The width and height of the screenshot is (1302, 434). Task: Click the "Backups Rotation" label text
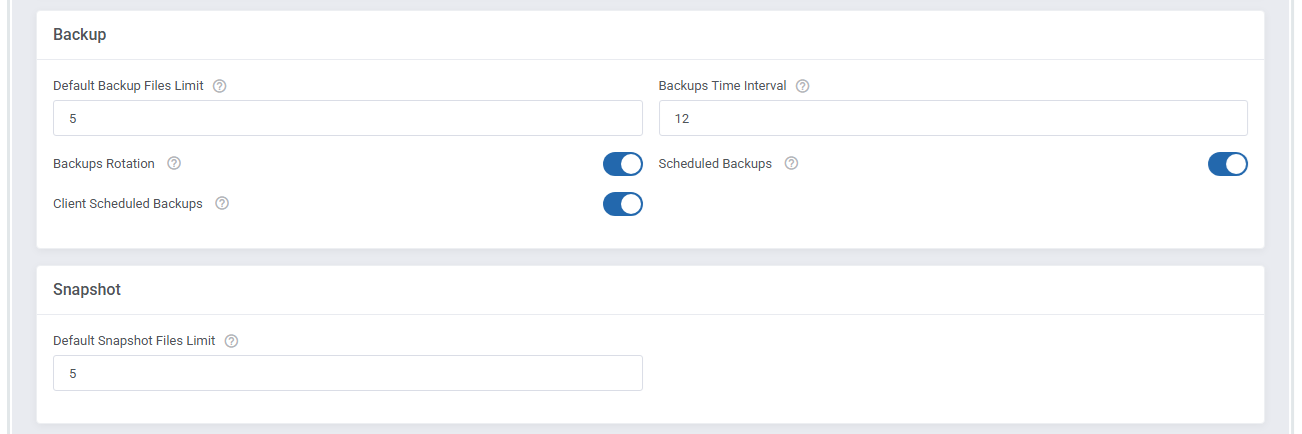coord(104,164)
